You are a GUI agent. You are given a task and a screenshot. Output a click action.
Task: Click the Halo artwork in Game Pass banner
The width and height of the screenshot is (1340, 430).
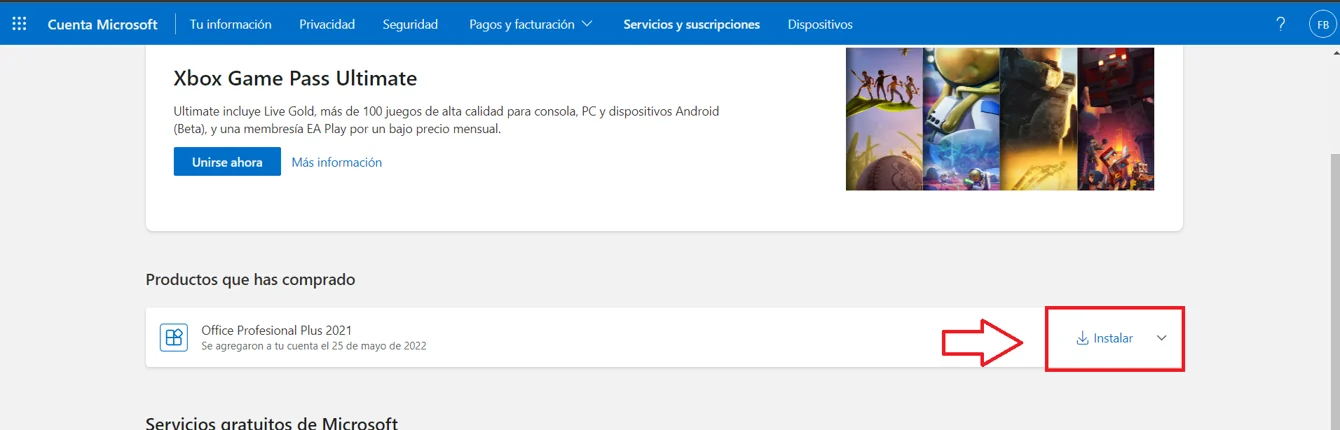(x=1038, y=119)
